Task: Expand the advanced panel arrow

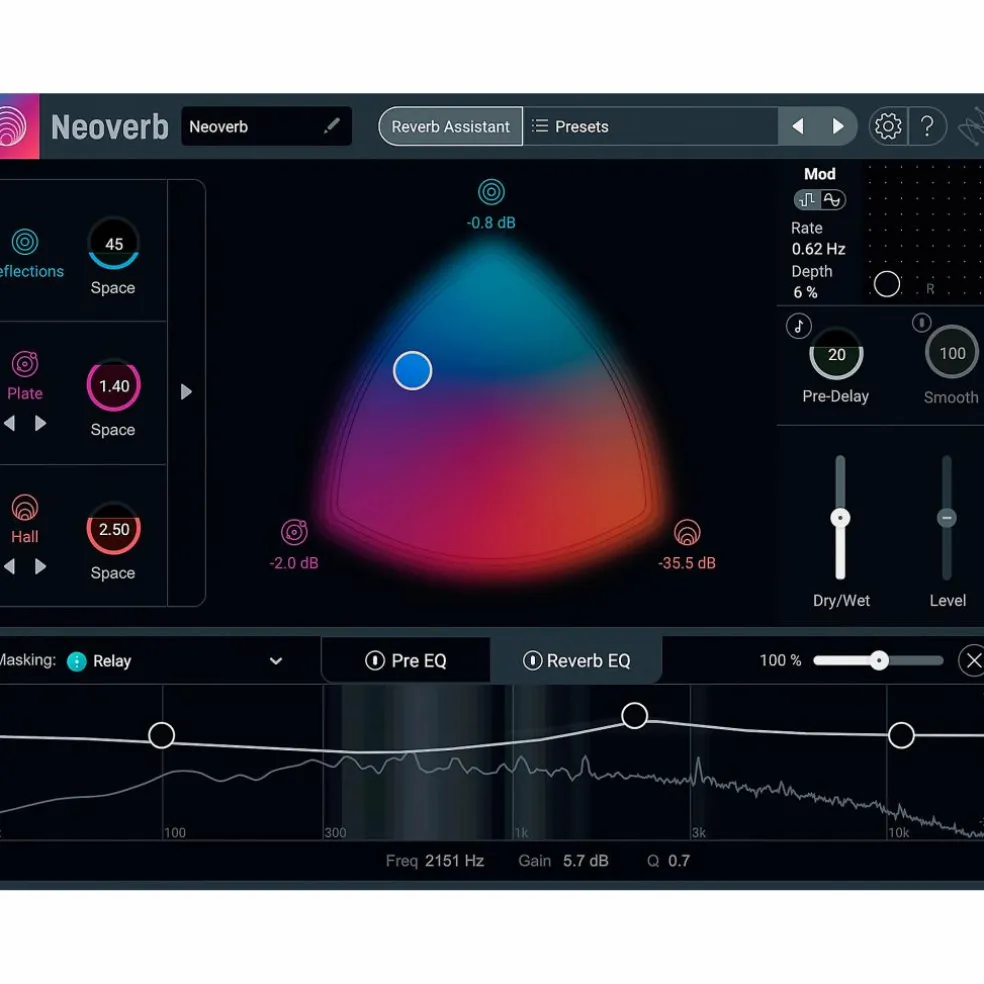Action: 186,392
